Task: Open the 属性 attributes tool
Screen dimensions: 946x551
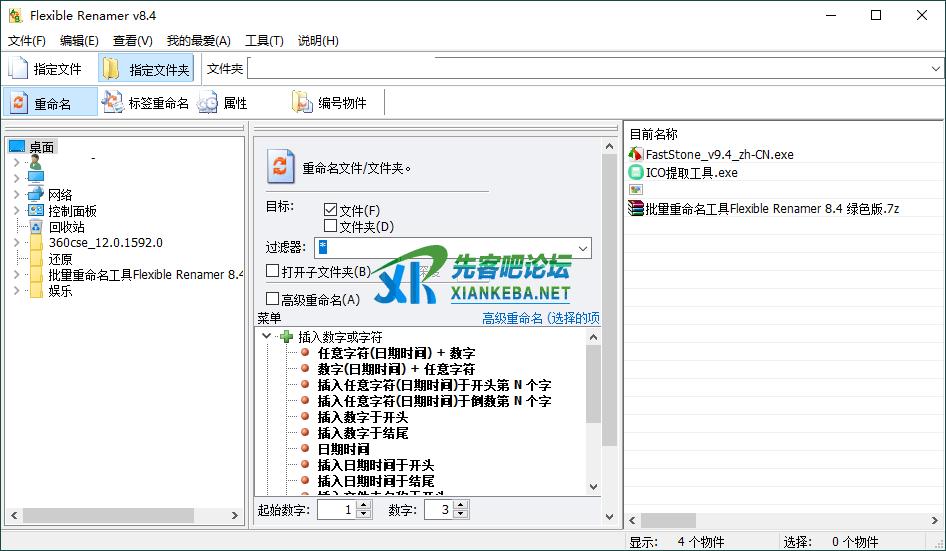Action: click(x=208, y=103)
